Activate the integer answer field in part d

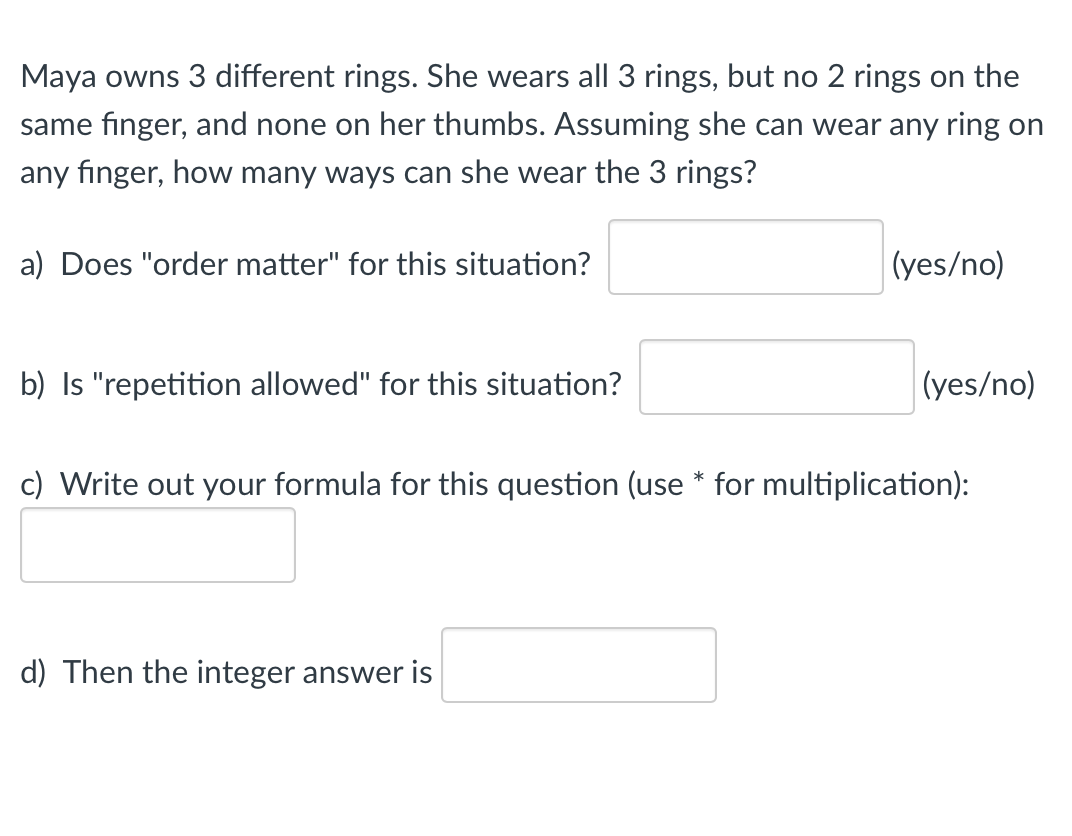[x=579, y=665]
